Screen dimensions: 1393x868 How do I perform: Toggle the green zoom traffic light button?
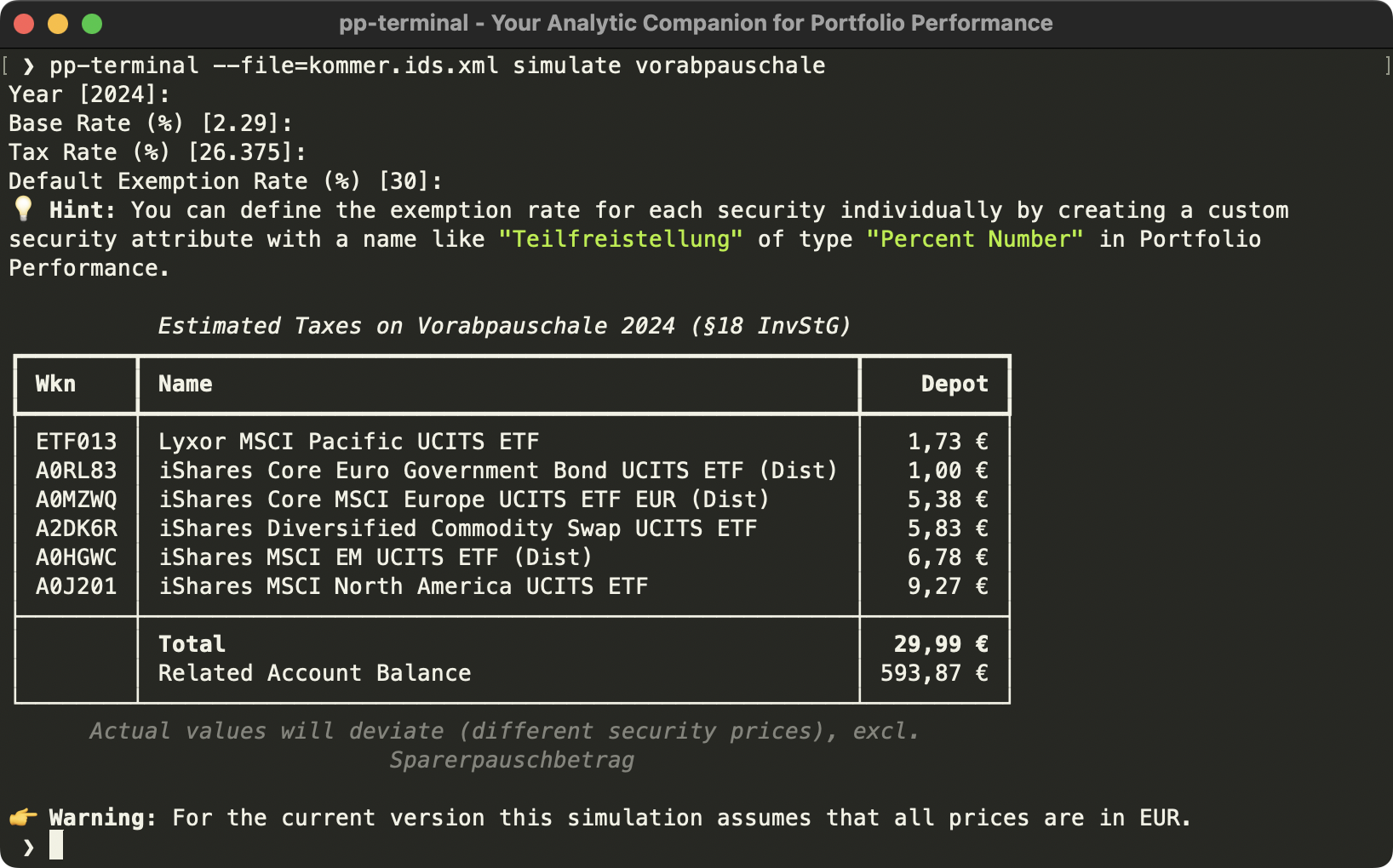tap(90, 23)
